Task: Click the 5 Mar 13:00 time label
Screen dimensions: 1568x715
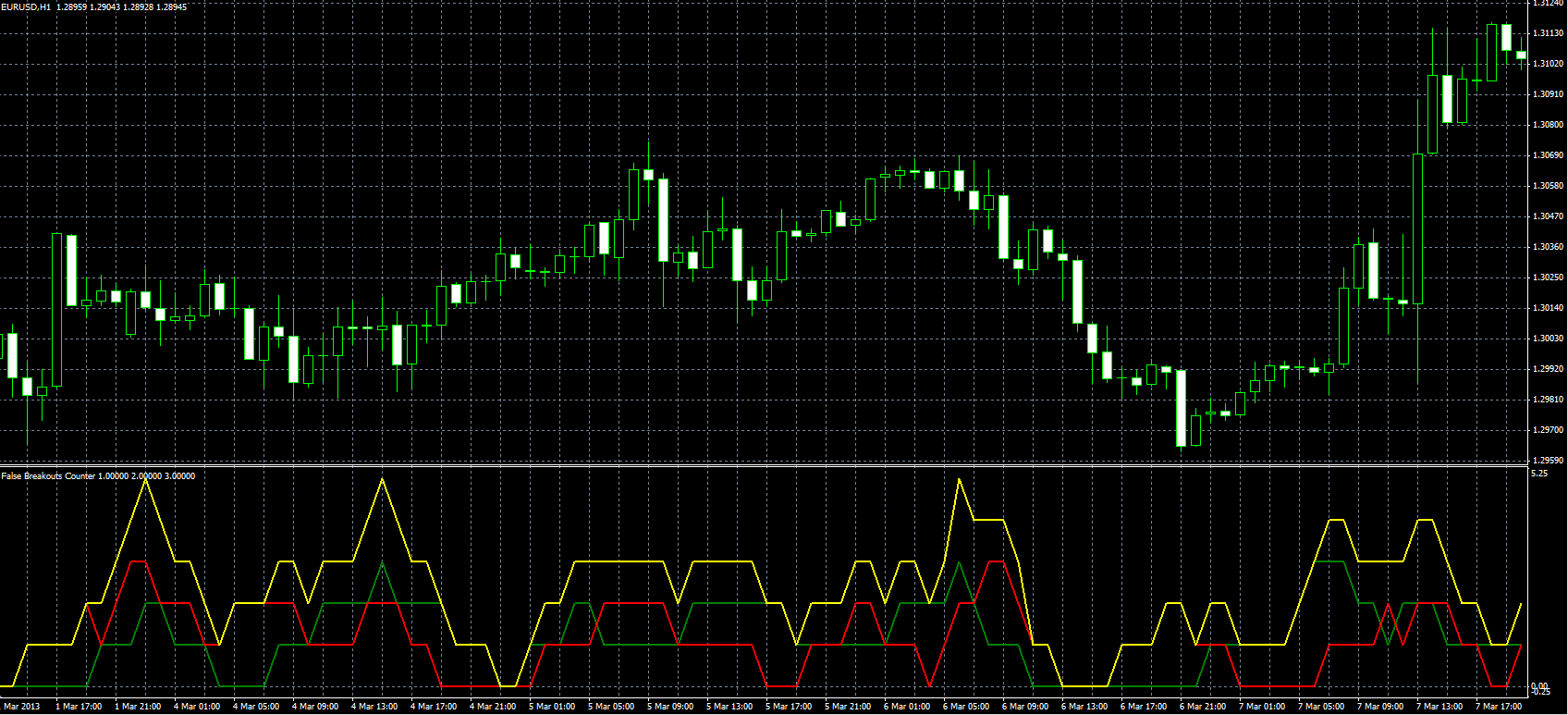Action: point(729,707)
